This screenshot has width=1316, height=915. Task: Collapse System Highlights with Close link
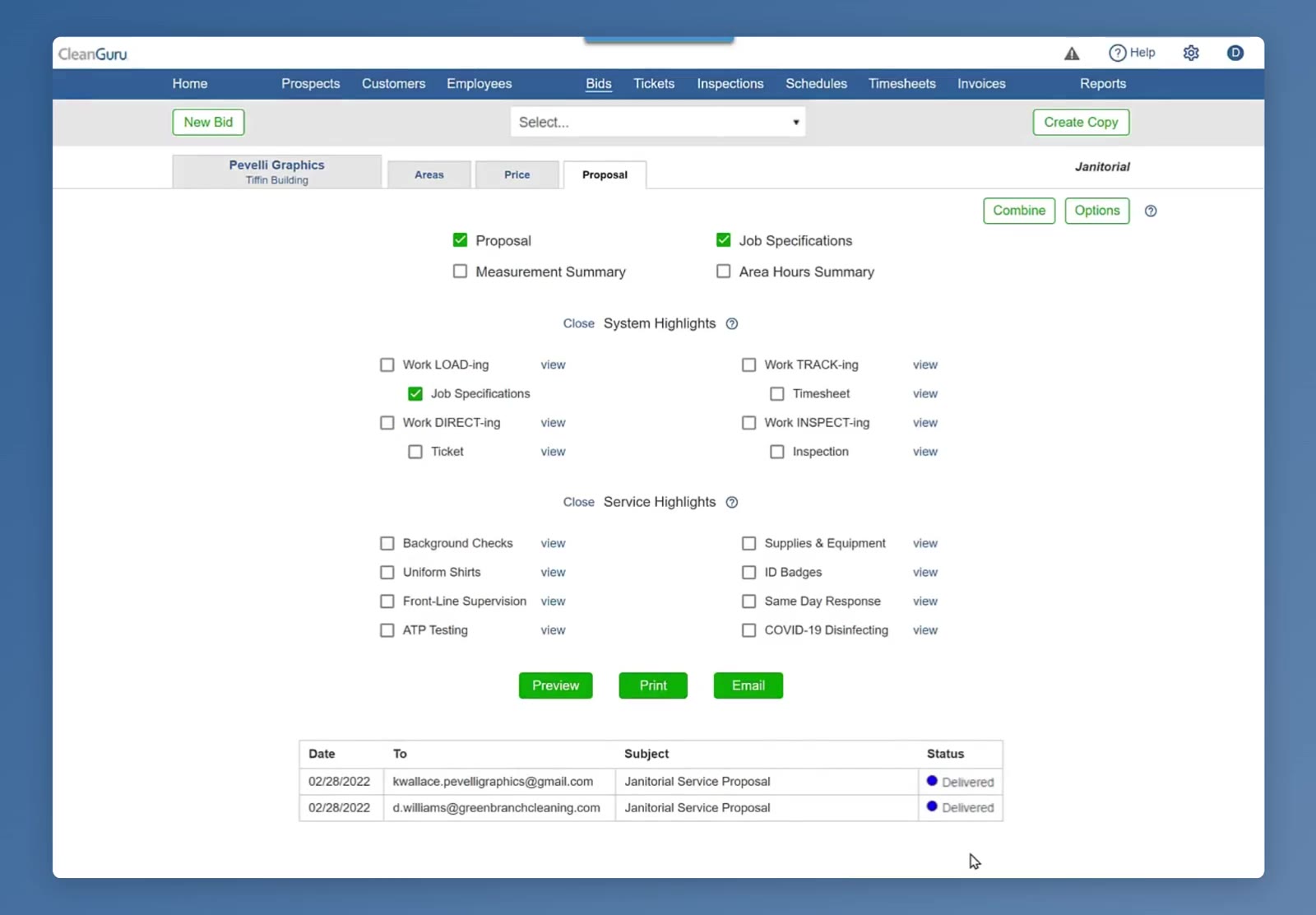point(578,323)
